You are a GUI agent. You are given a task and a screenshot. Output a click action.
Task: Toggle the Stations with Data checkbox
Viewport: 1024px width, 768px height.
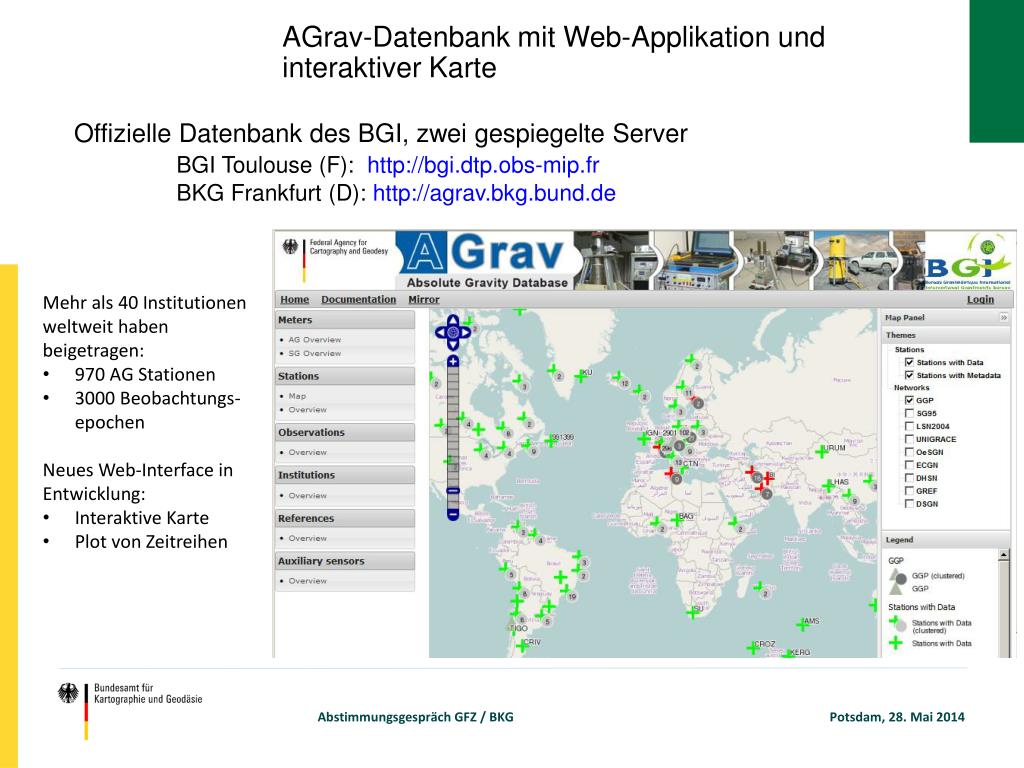(909, 362)
